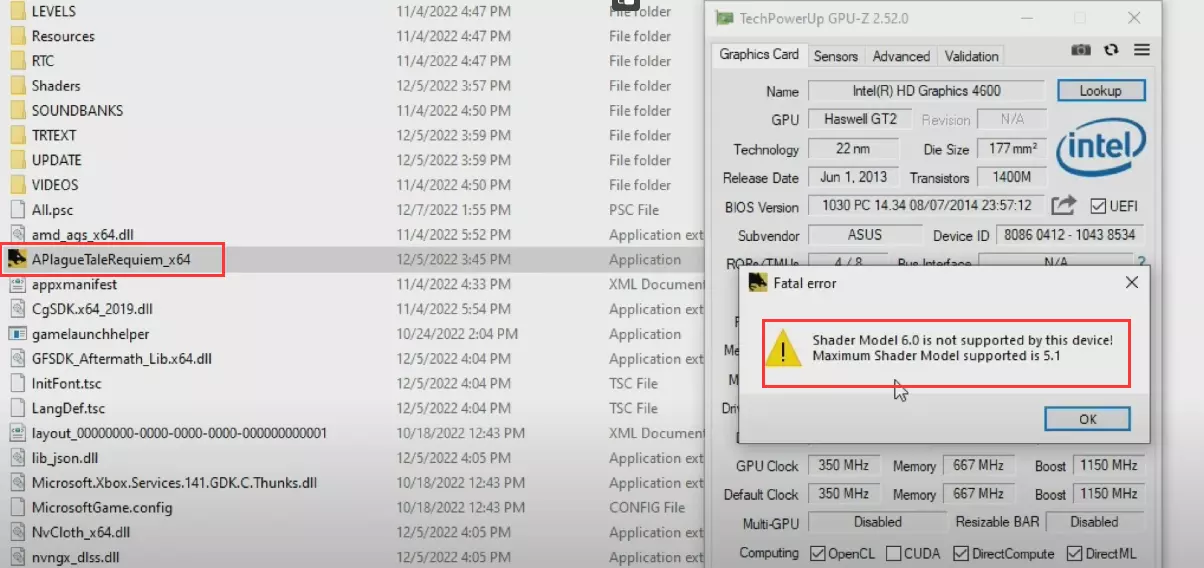The image size is (1204, 568).
Task: Select the Microsoft.Xbox.Services.141.GDK.C.Thunks.dll file name
Action: pyautogui.click(x=174, y=483)
